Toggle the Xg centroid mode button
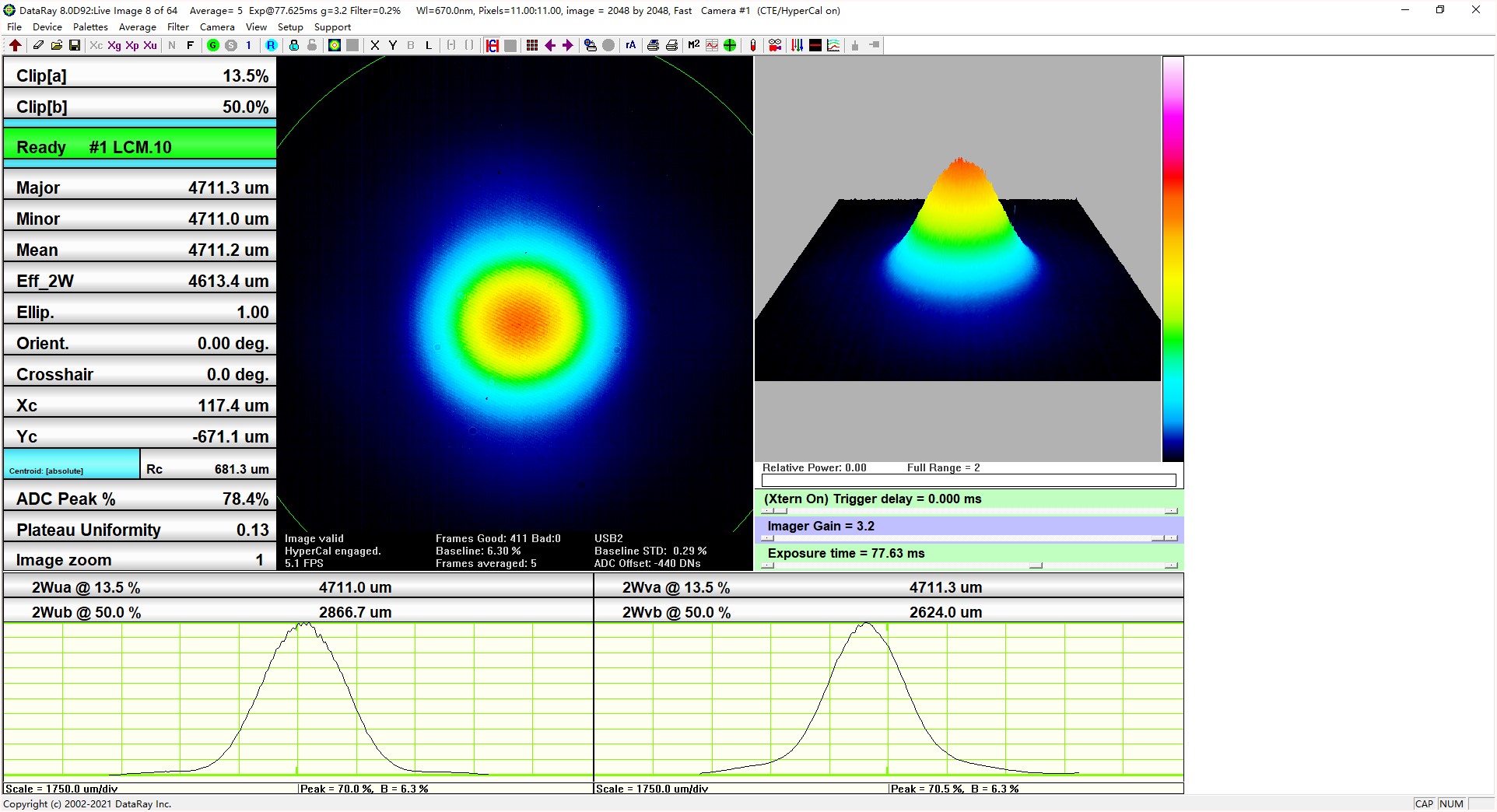 (x=114, y=45)
